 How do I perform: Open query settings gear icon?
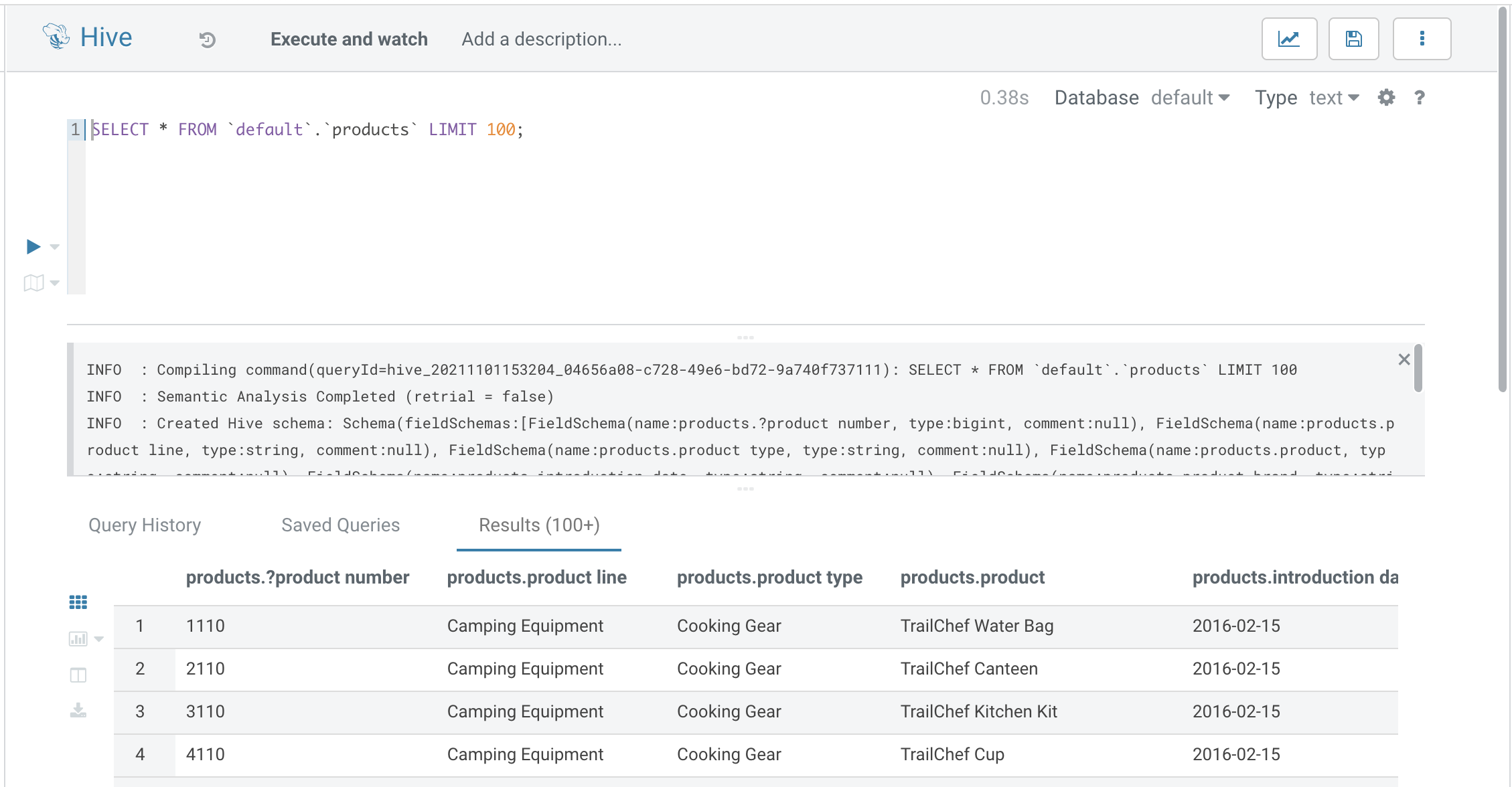click(1386, 98)
